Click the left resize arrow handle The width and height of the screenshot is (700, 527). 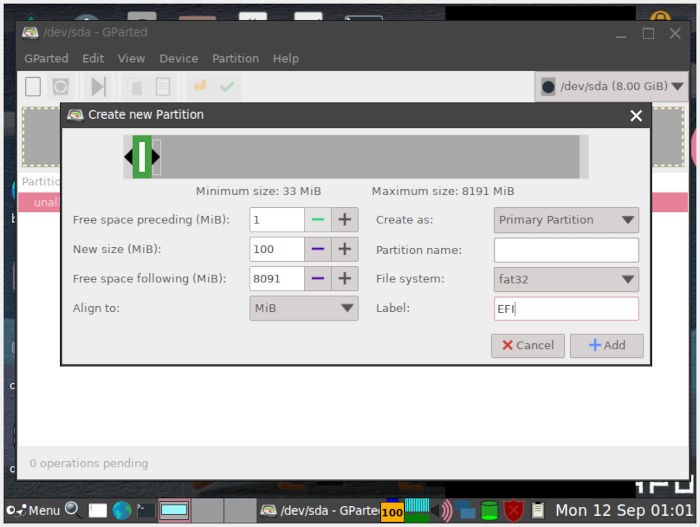click(x=128, y=157)
